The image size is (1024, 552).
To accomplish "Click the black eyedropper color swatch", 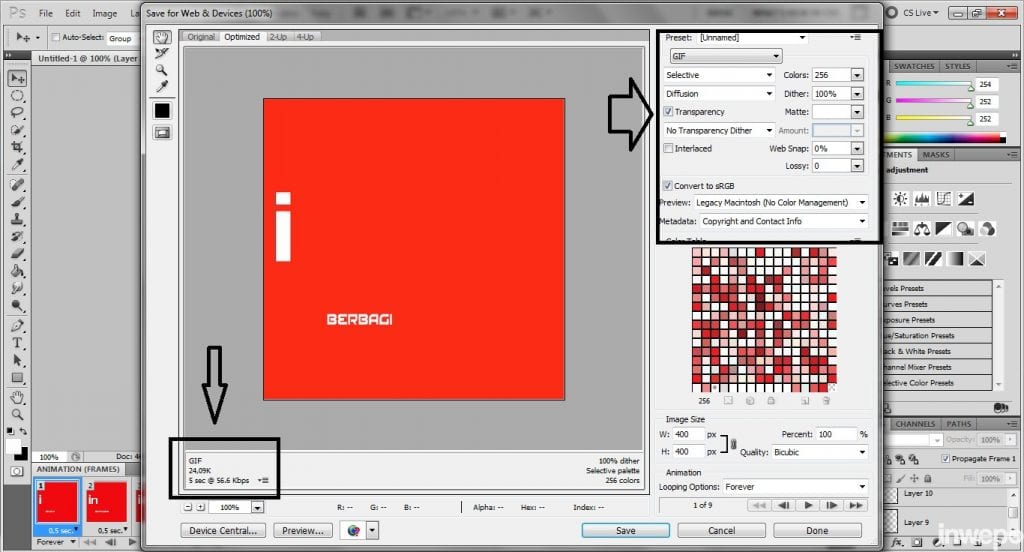I will (x=161, y=110).
